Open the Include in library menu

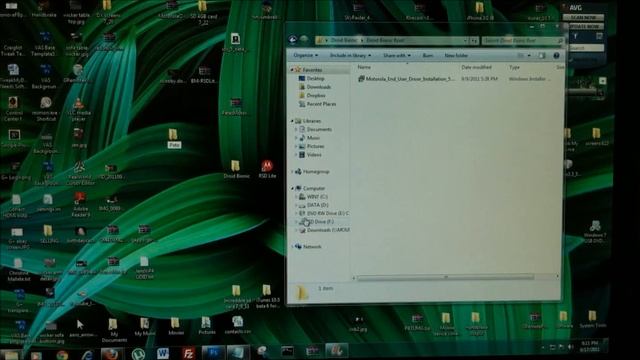pos(350,55)
